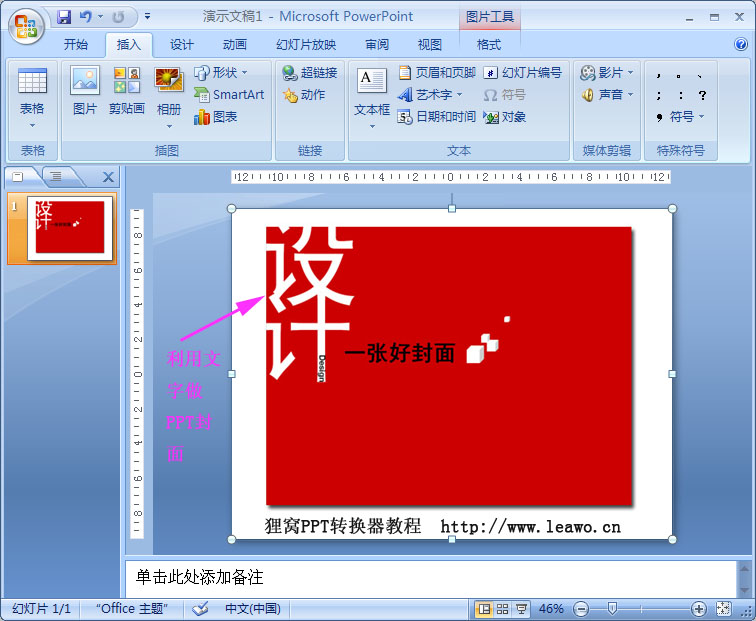Click the 46% zoom level
Viewport: 756px width, 621px height.
(551, 609)
